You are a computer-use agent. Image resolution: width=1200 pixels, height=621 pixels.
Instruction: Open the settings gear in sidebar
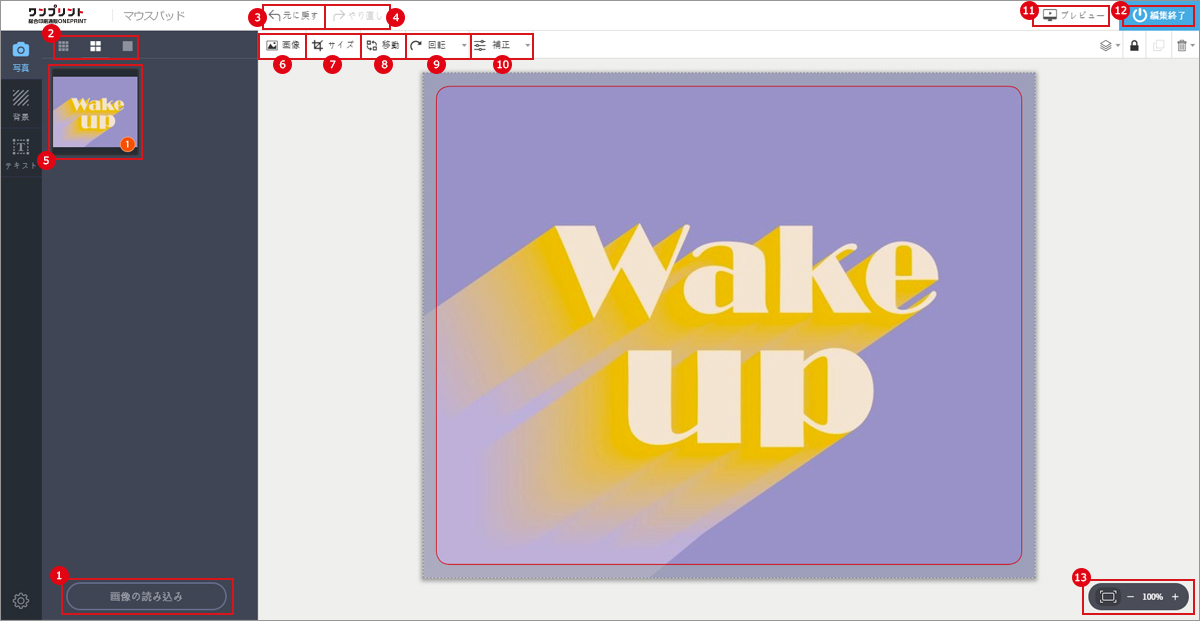point(21,600)
